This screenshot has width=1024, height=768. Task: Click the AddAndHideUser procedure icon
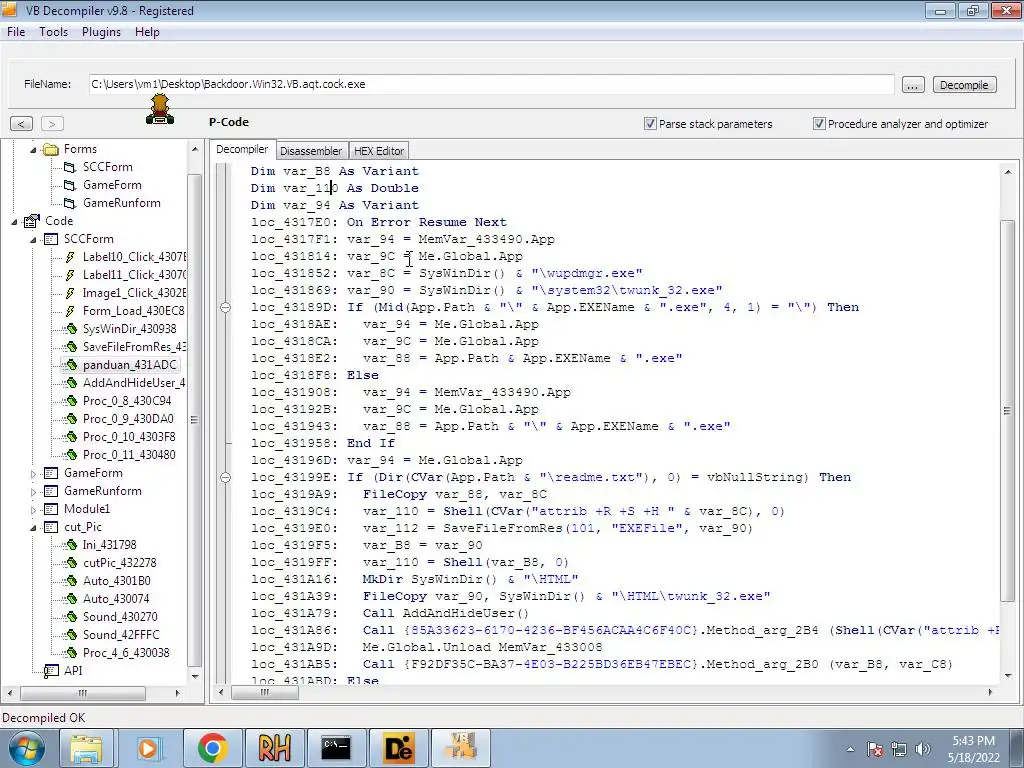pos(70,383)
